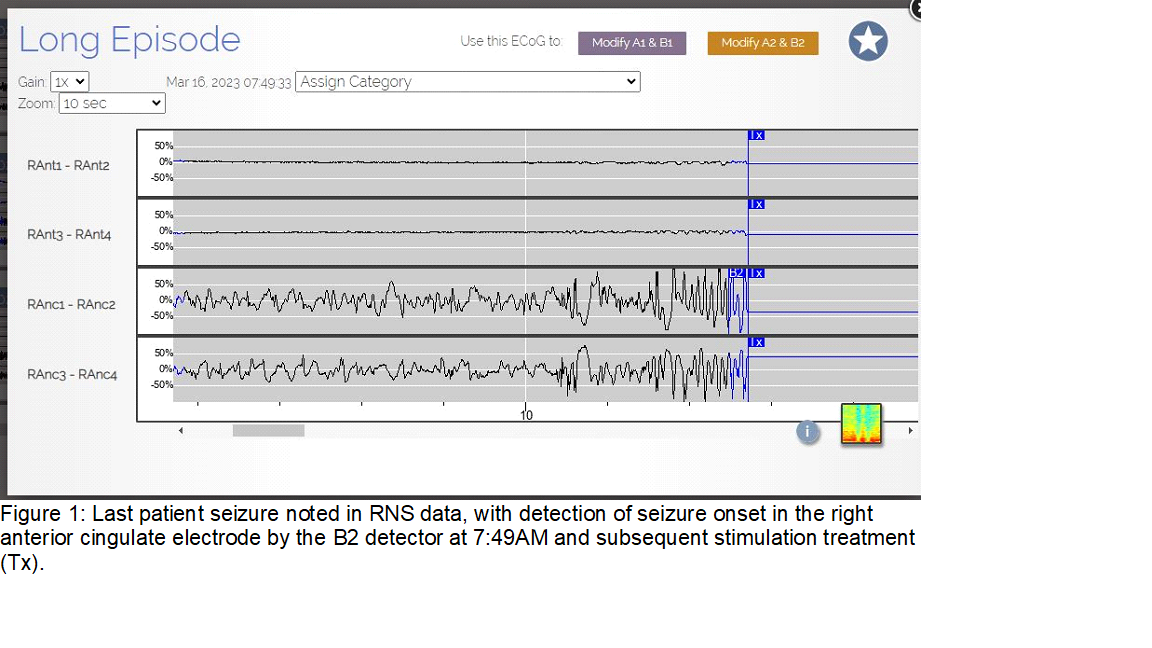
Task: Click the 10 second mark on time axis
Action: pyautogui.click(x=526, y=415)
